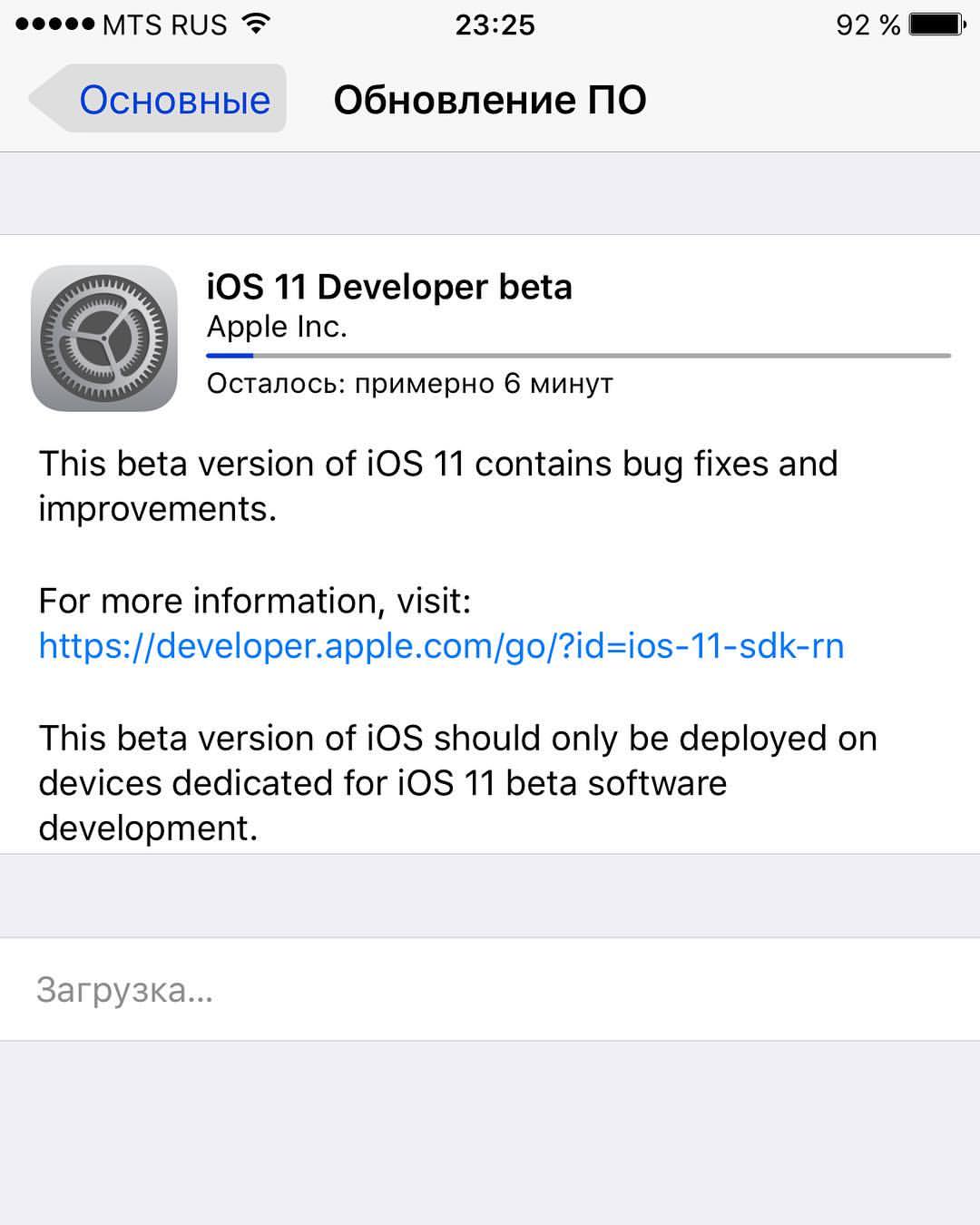Tap 'For more information, visit:' text
The height and width of the screenshot is (1225, 980).
tap(255, 601)
